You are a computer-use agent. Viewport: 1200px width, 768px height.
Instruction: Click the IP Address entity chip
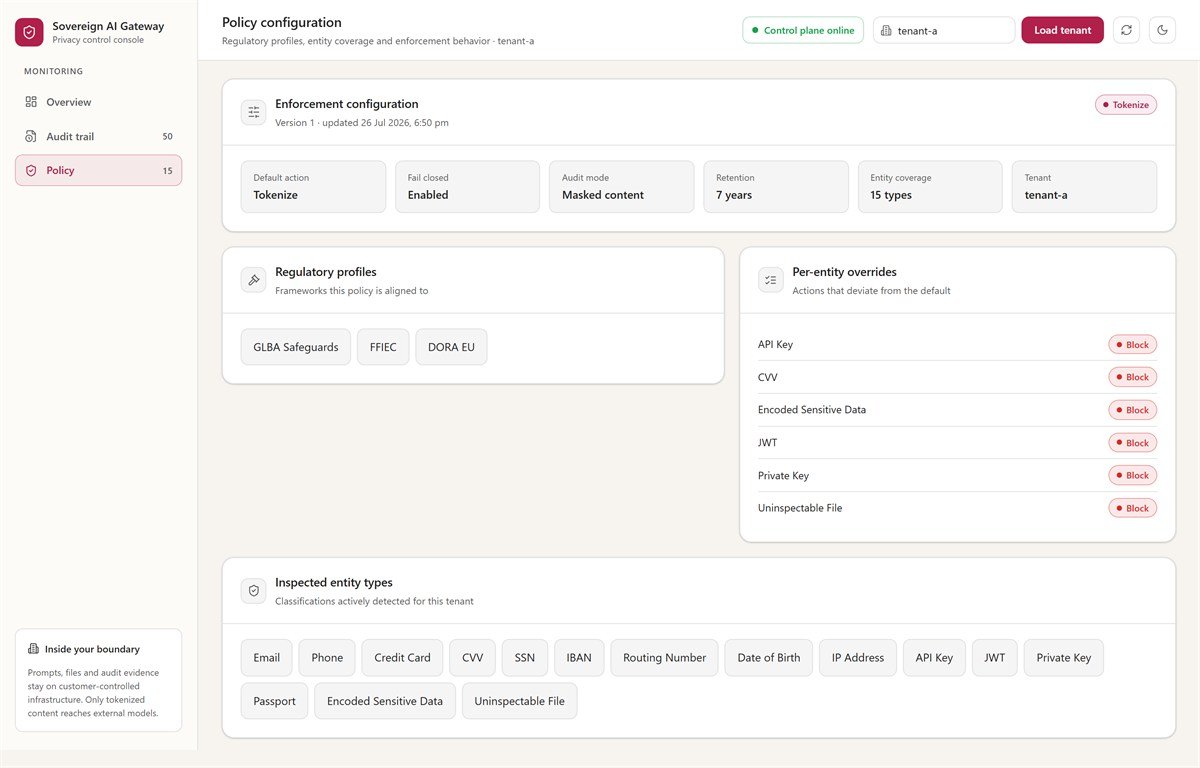click(858, 658)
